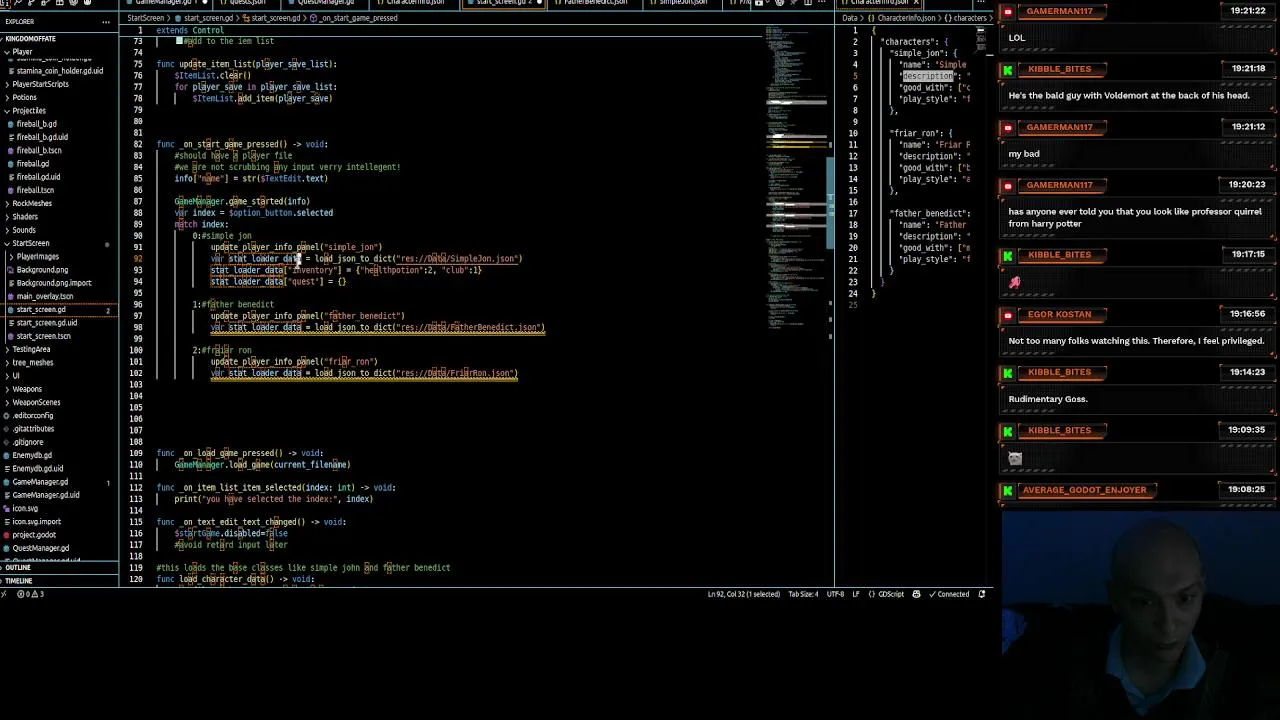Click the LF line ending status entry
1280x720 pixels.
856,594
